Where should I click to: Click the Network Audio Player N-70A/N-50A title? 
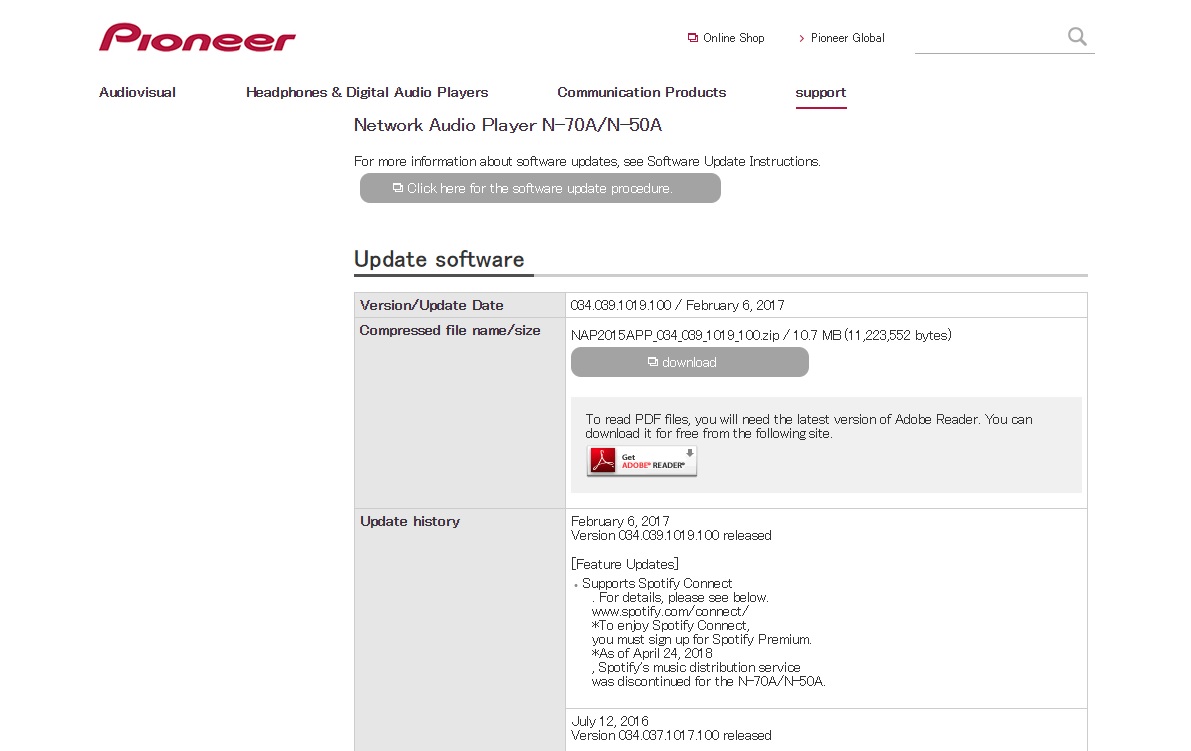508,125
